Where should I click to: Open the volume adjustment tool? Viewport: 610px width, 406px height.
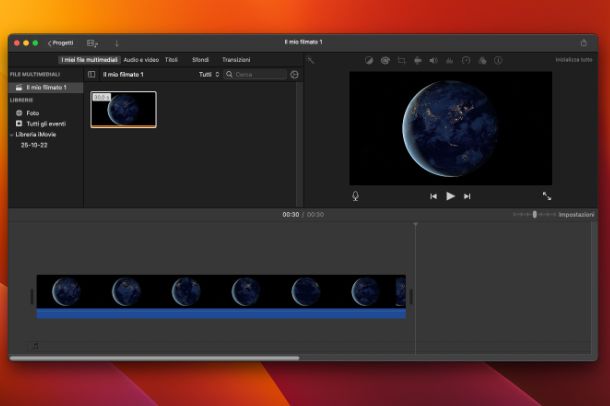(433, 60)
